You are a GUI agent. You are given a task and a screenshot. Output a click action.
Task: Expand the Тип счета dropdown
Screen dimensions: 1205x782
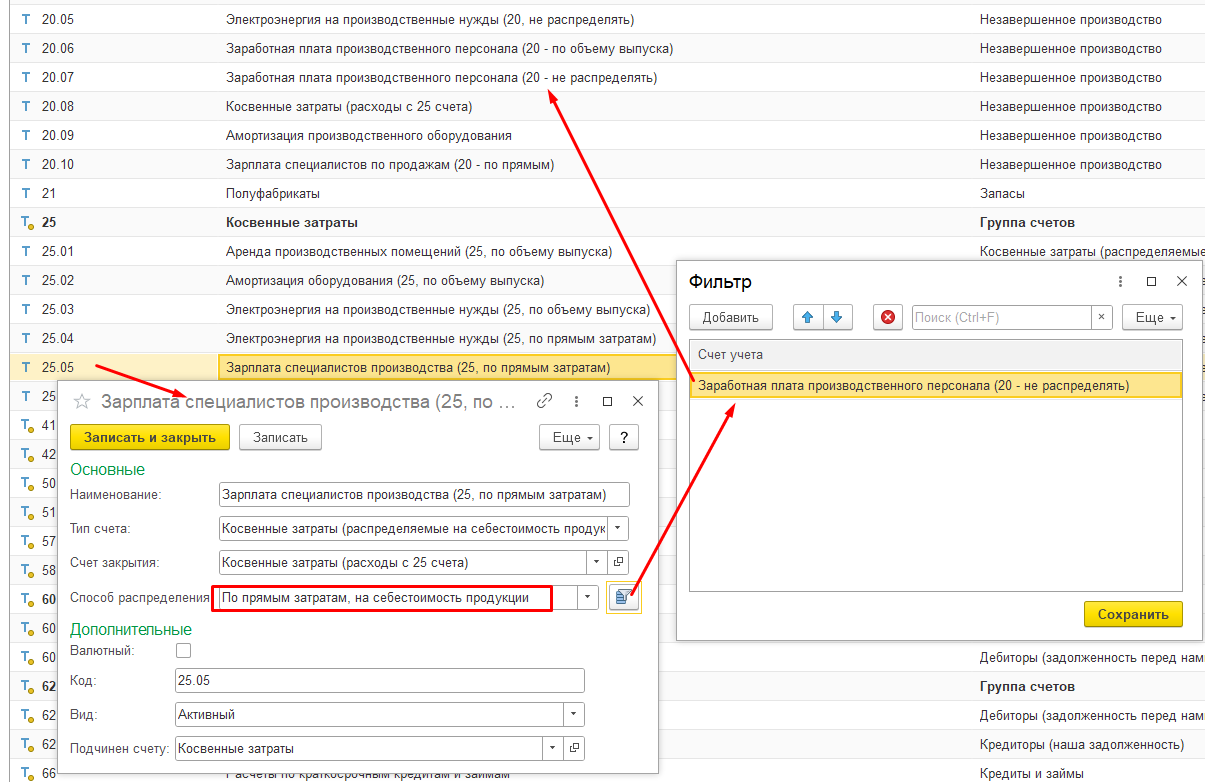click(x=619, y=528)
